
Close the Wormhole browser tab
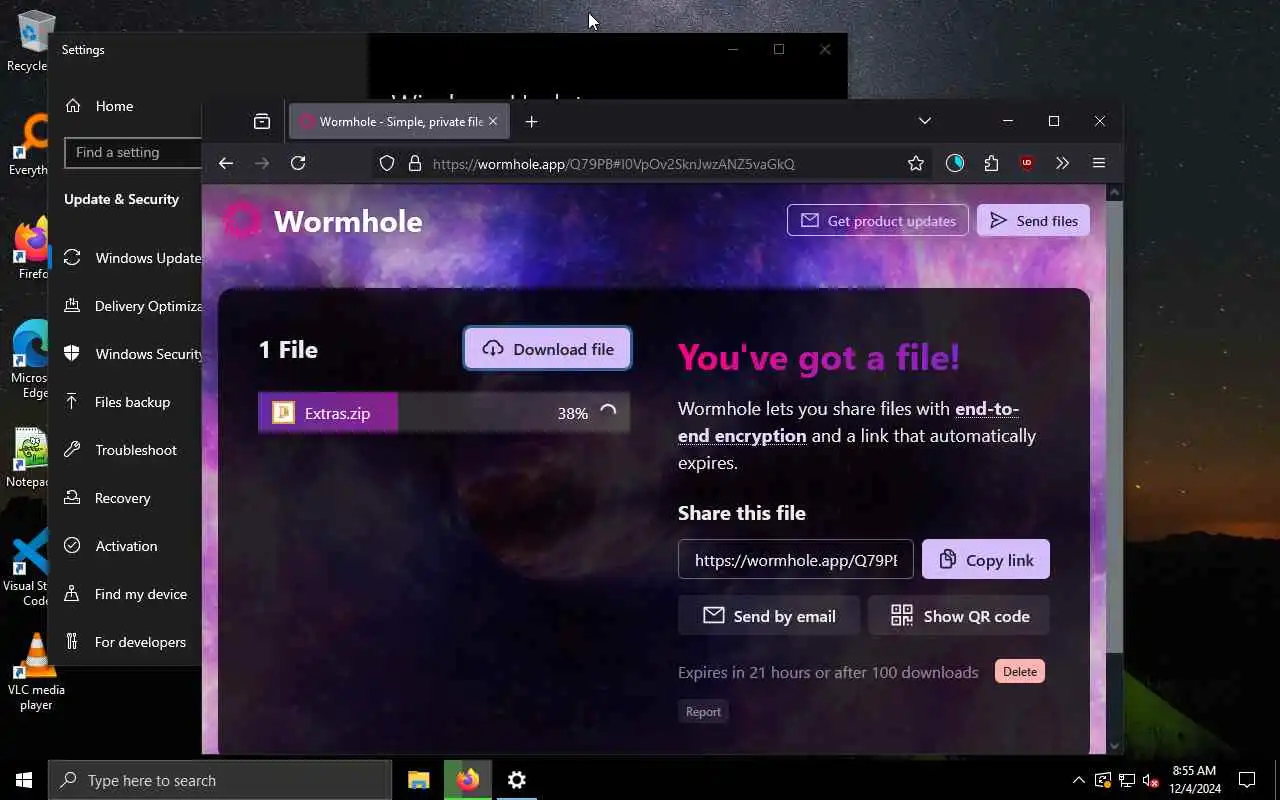pos(493,121)
